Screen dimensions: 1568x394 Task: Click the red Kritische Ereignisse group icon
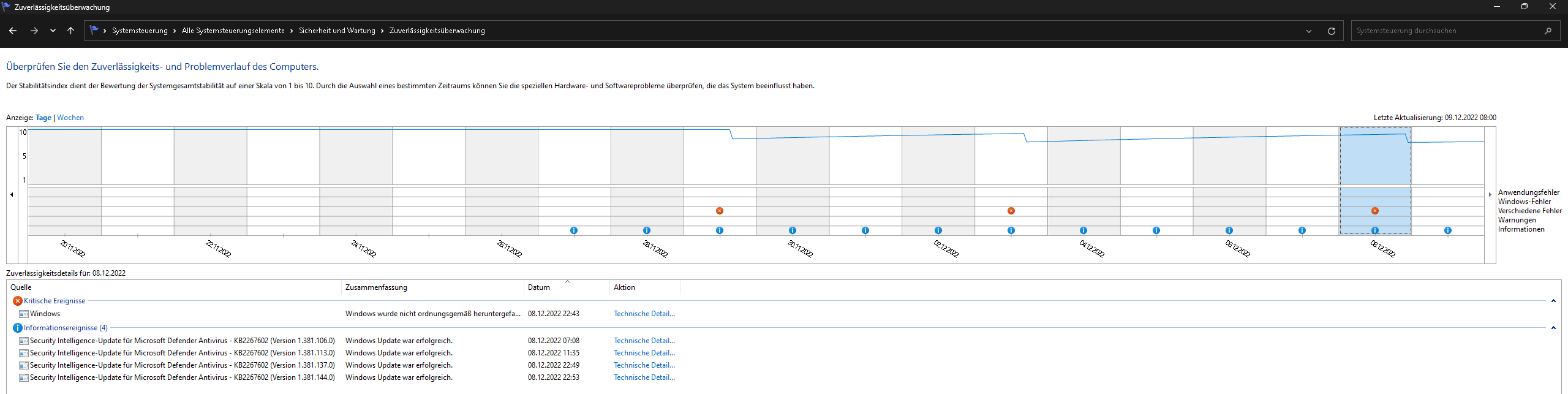tap(18, 301)
